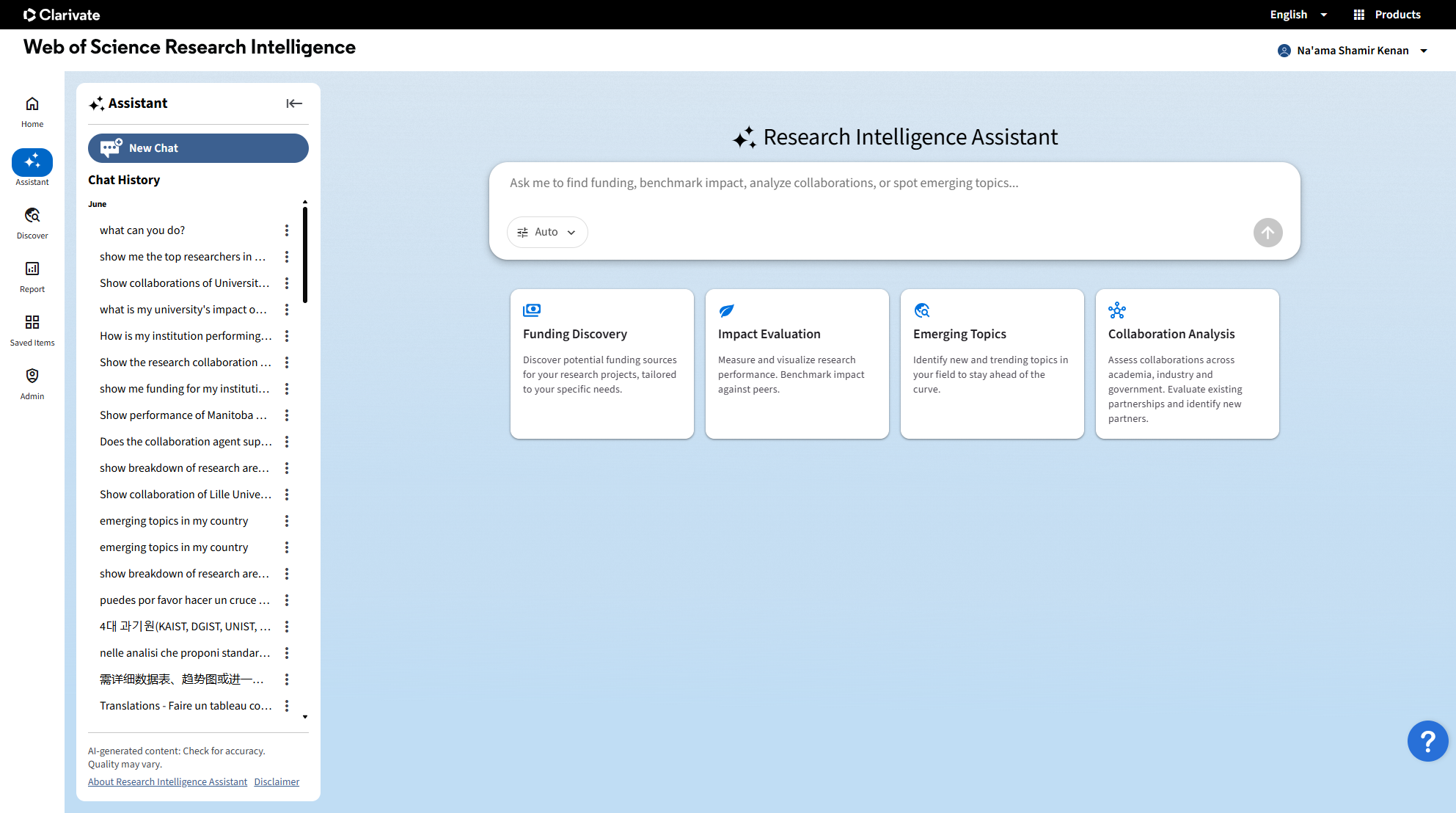Click the scroll up arrow in chat history

(x=305, y=202)
